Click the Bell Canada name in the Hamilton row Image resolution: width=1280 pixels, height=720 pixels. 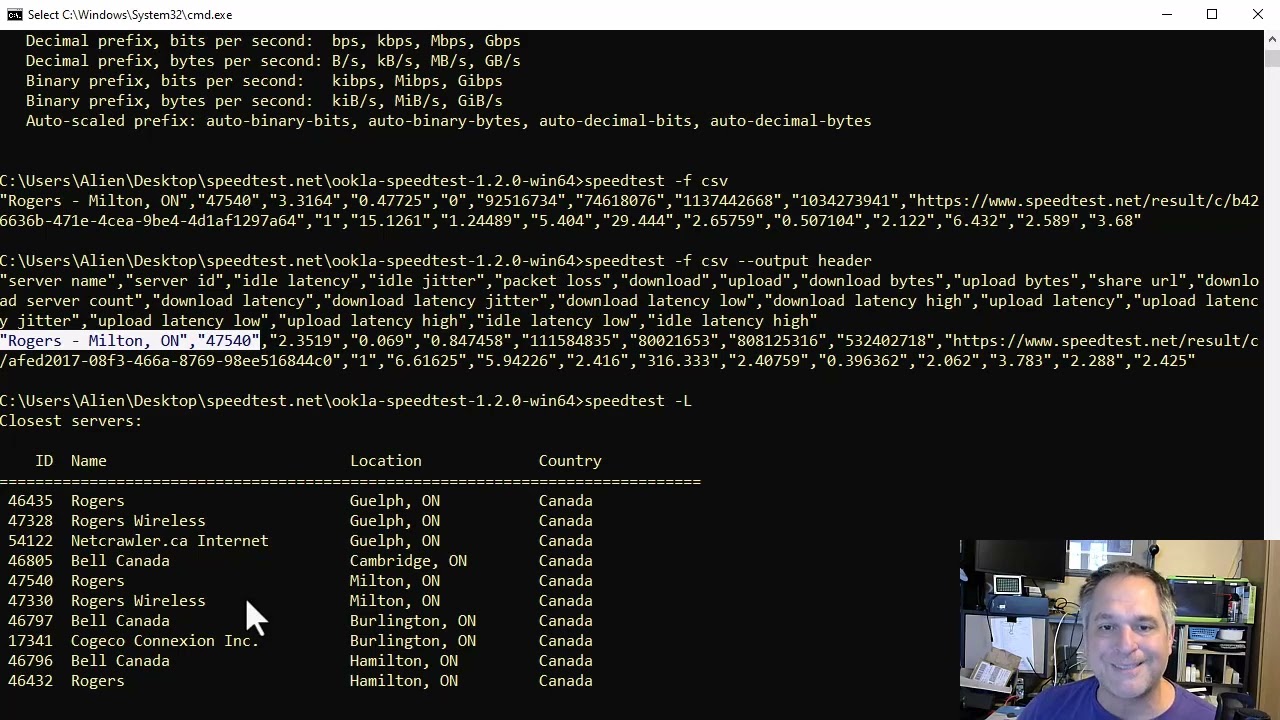pyautogui.click(x=120, y=660)
